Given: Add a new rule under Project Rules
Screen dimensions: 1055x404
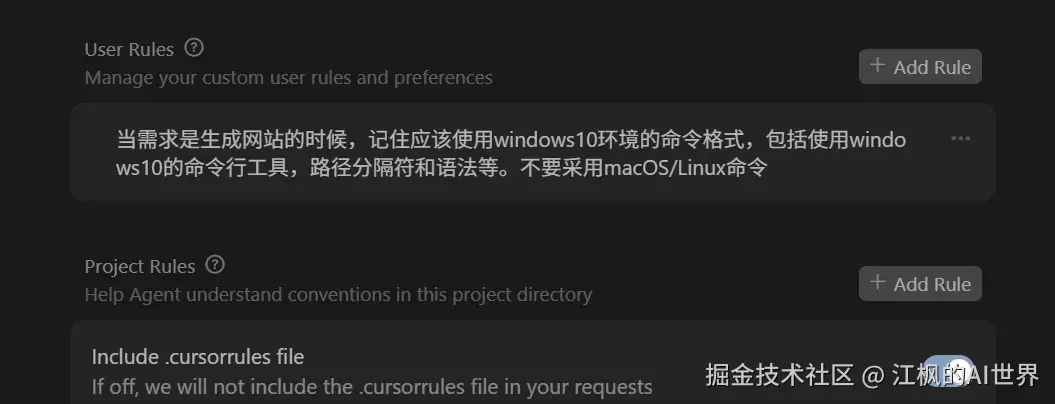Looking at the screenshot, I should click(x=920, y=284).
